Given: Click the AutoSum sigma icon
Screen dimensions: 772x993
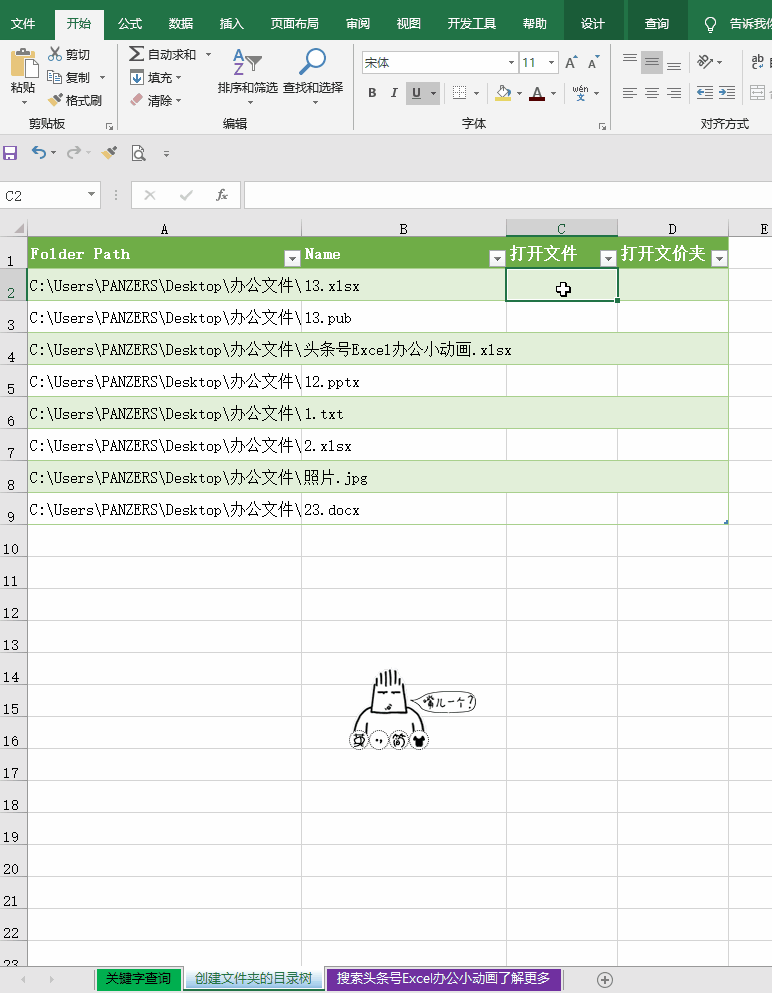Looking at the screenshot, I should [137, 54].
